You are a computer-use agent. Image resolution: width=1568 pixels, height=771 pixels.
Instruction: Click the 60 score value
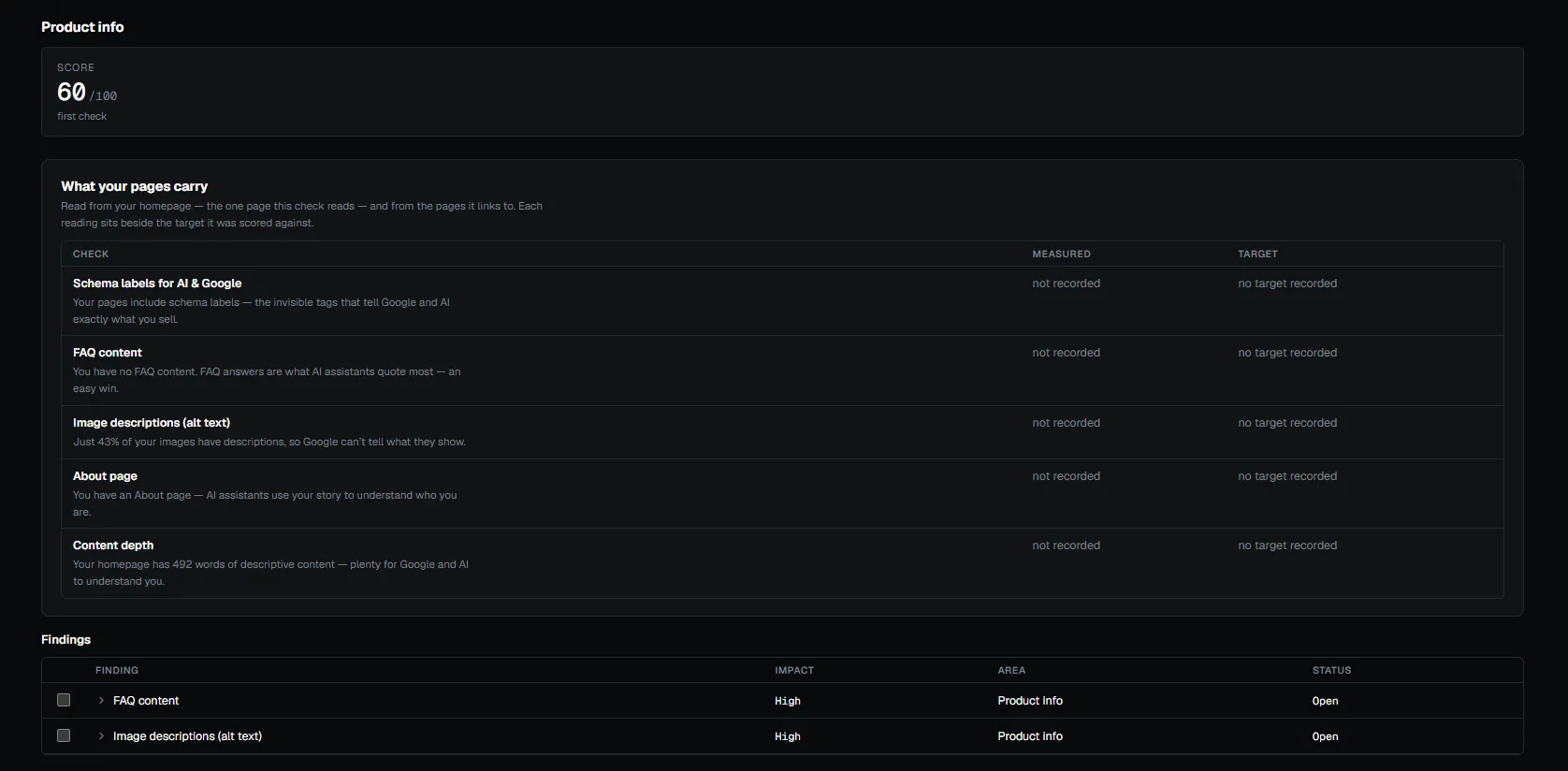coord(71,92)
